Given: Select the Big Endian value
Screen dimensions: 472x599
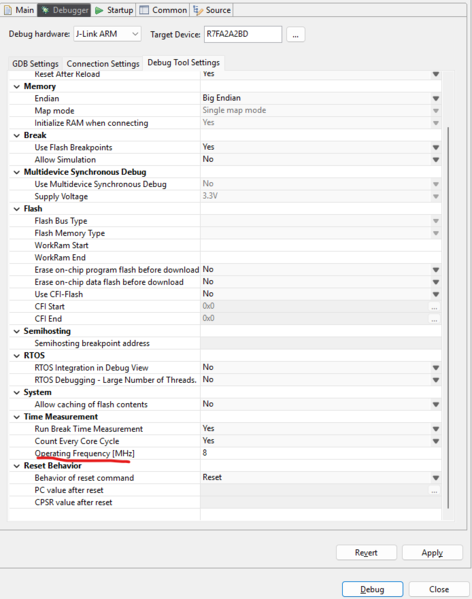Looking at the screenshot, I should click(221, 98).
